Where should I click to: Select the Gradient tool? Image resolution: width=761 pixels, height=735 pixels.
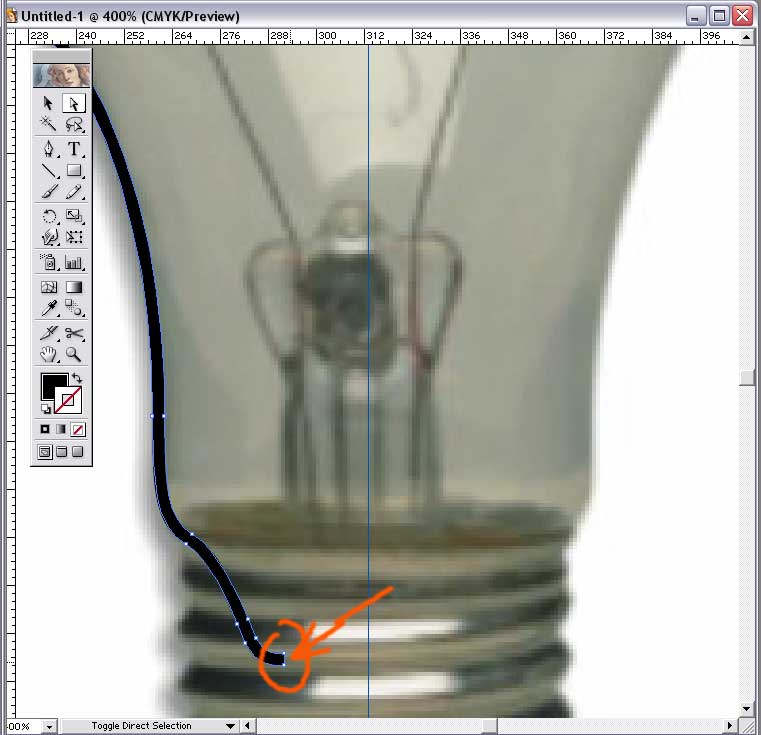[74, 286]
